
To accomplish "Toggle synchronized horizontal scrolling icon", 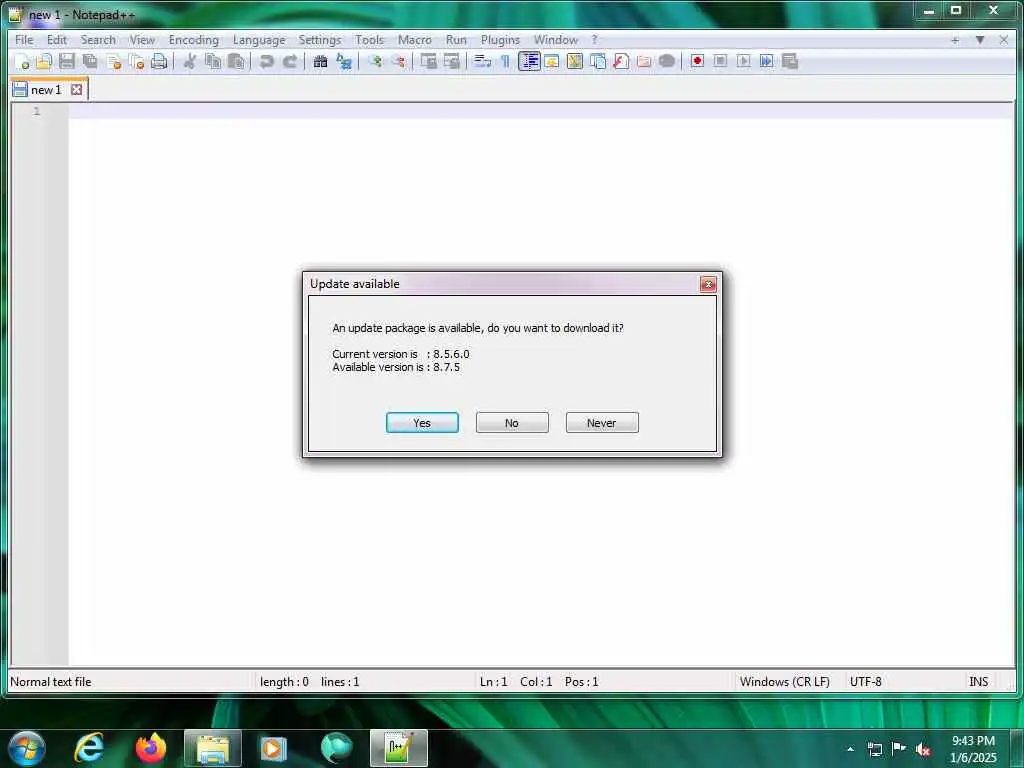I will (x=451, y=61).
